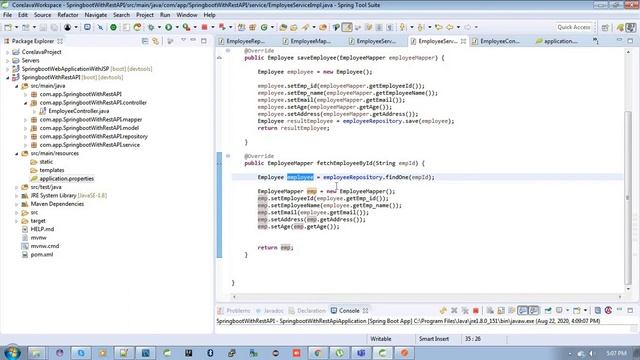
Task: Click the Windows Start button
Action: (11, 353)
